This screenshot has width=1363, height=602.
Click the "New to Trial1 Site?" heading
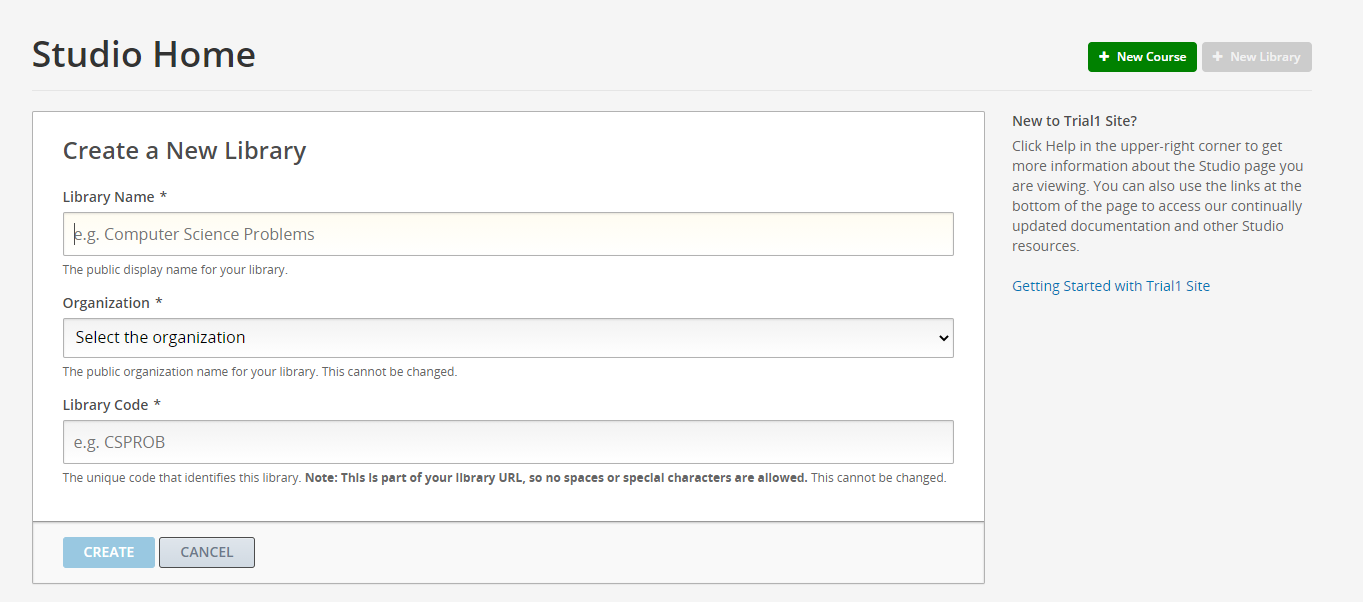tap(1076, 120)
